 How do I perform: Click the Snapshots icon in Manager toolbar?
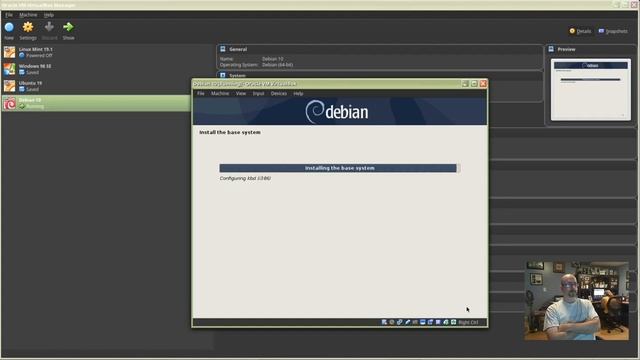pos(601,31)
